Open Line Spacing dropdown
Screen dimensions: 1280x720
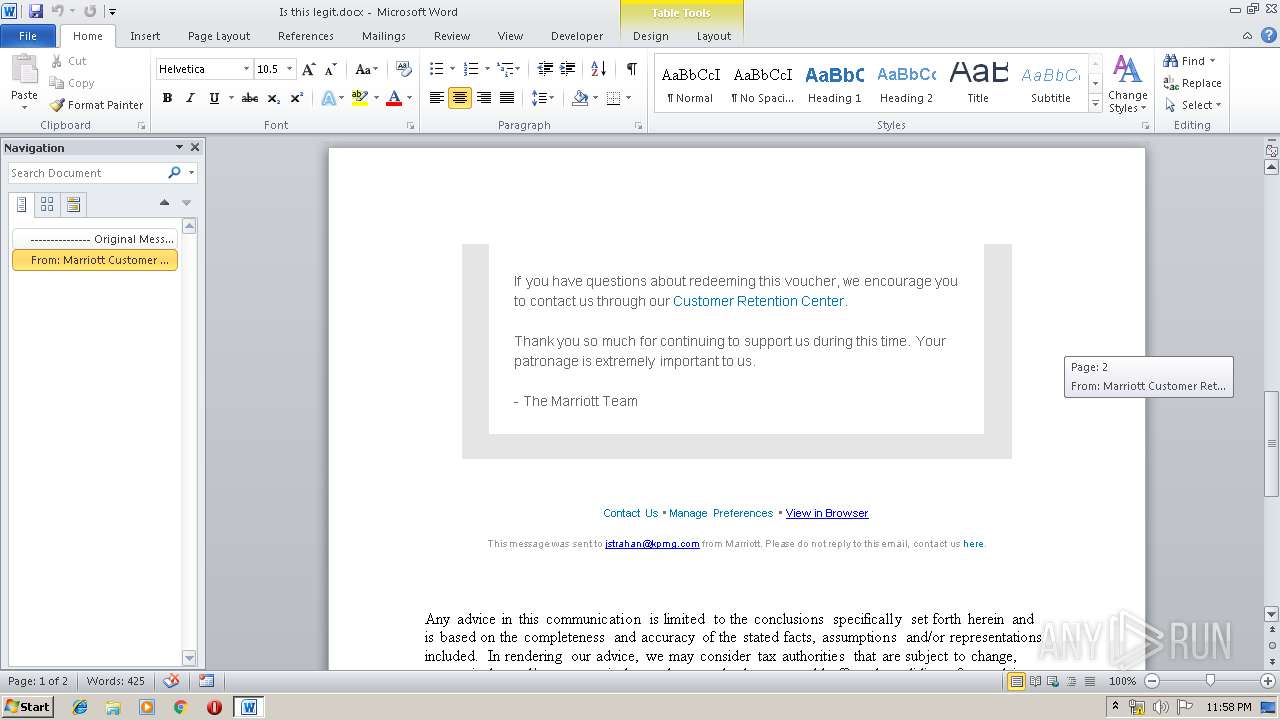[543, 98]
